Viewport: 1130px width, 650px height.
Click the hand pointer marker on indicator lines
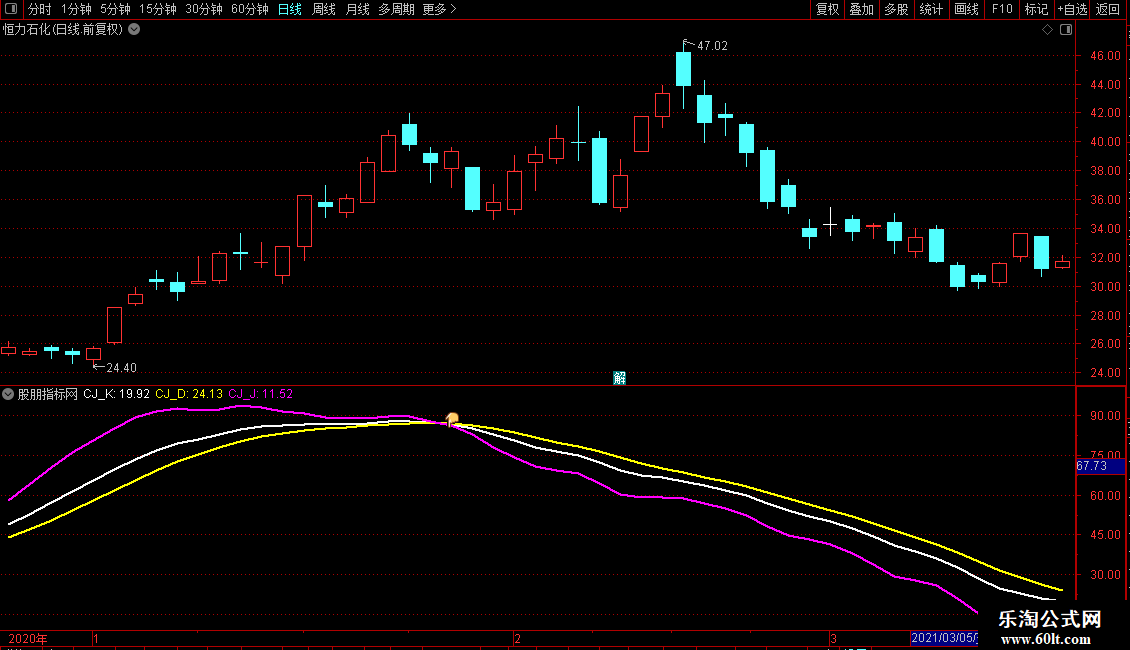[452, 419]
